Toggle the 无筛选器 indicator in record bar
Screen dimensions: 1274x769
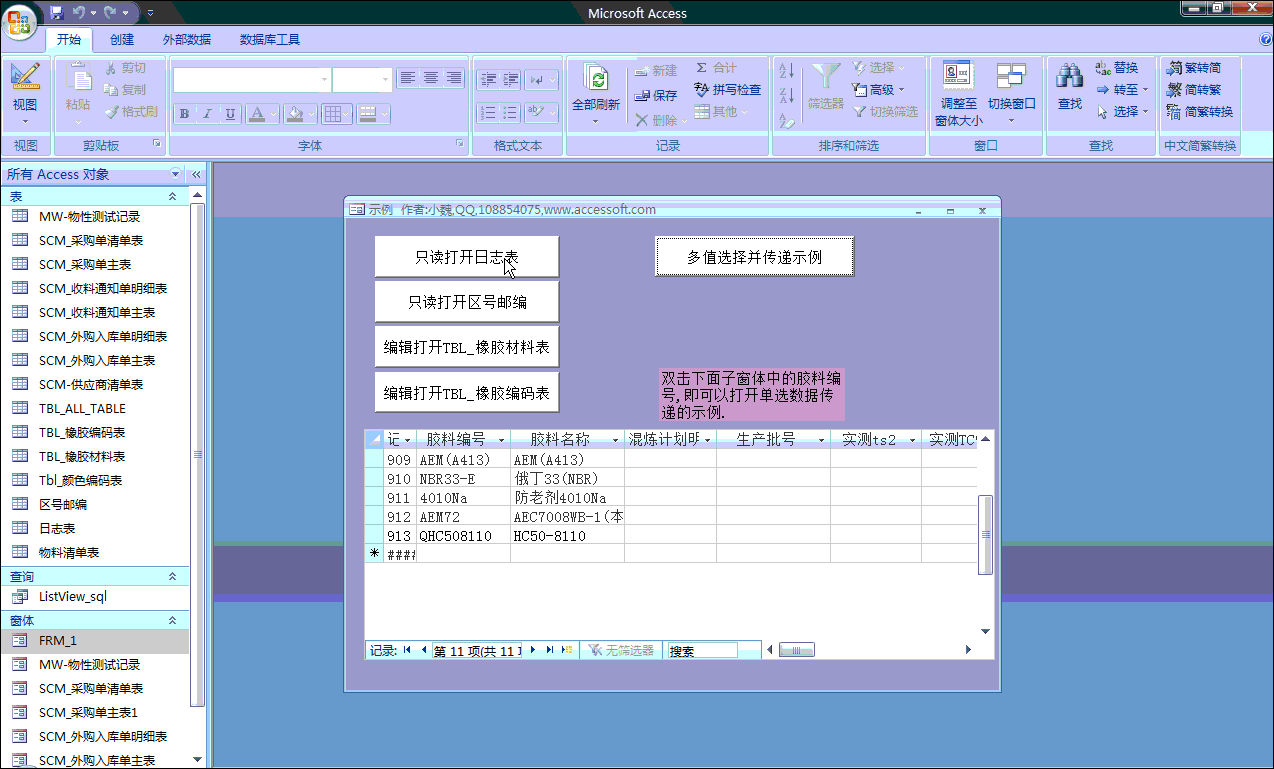(x=622, y=650)
